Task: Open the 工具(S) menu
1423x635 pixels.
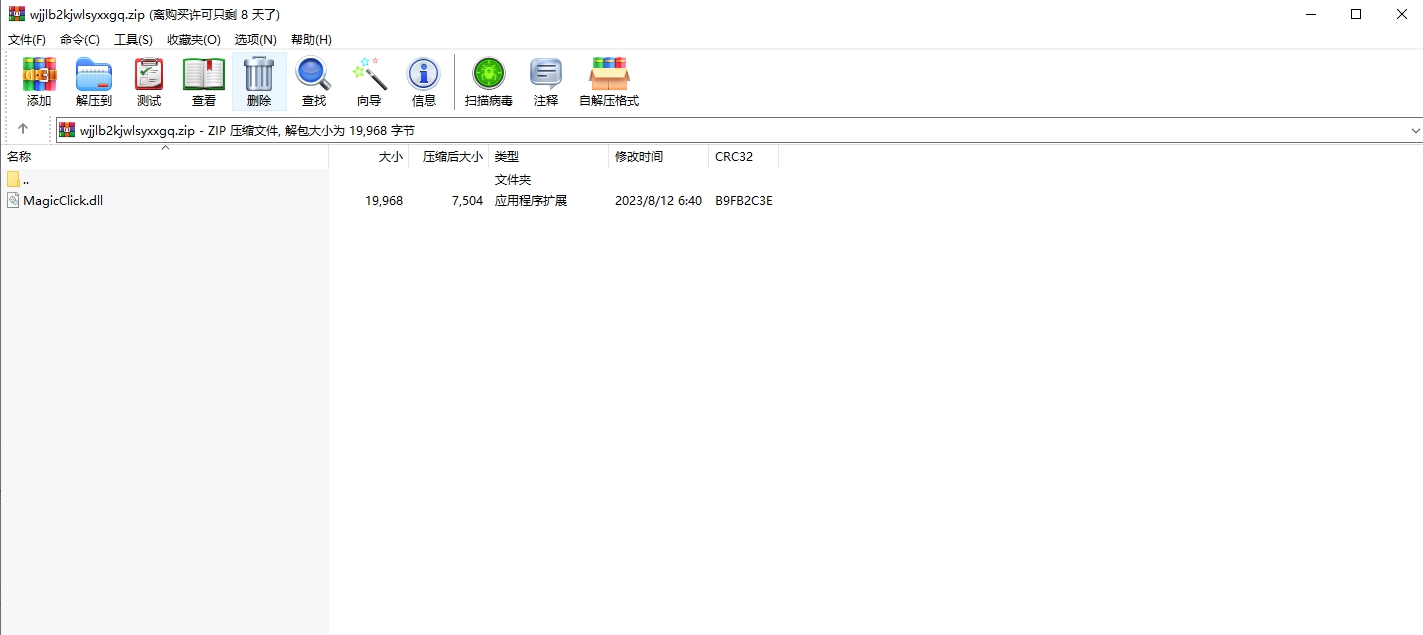Action: click(133, 39)
